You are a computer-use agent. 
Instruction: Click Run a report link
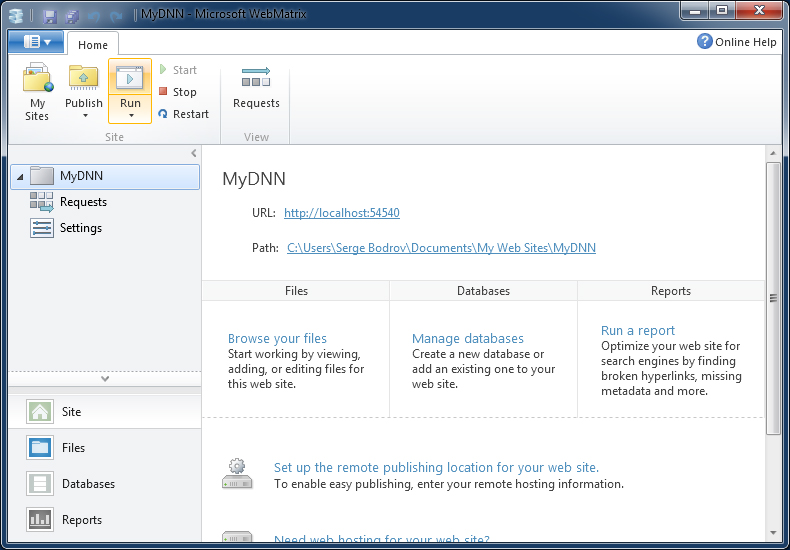[638, 330]
